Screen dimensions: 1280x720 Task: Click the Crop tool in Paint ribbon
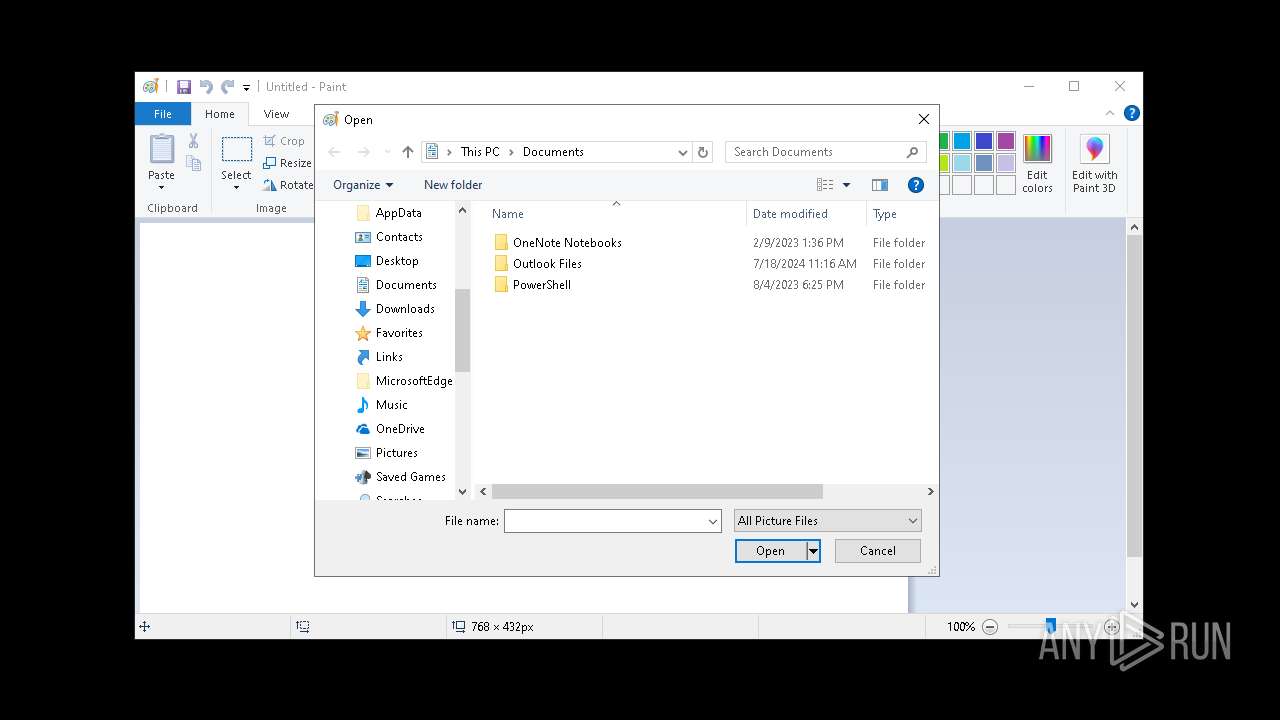(283, 141)
